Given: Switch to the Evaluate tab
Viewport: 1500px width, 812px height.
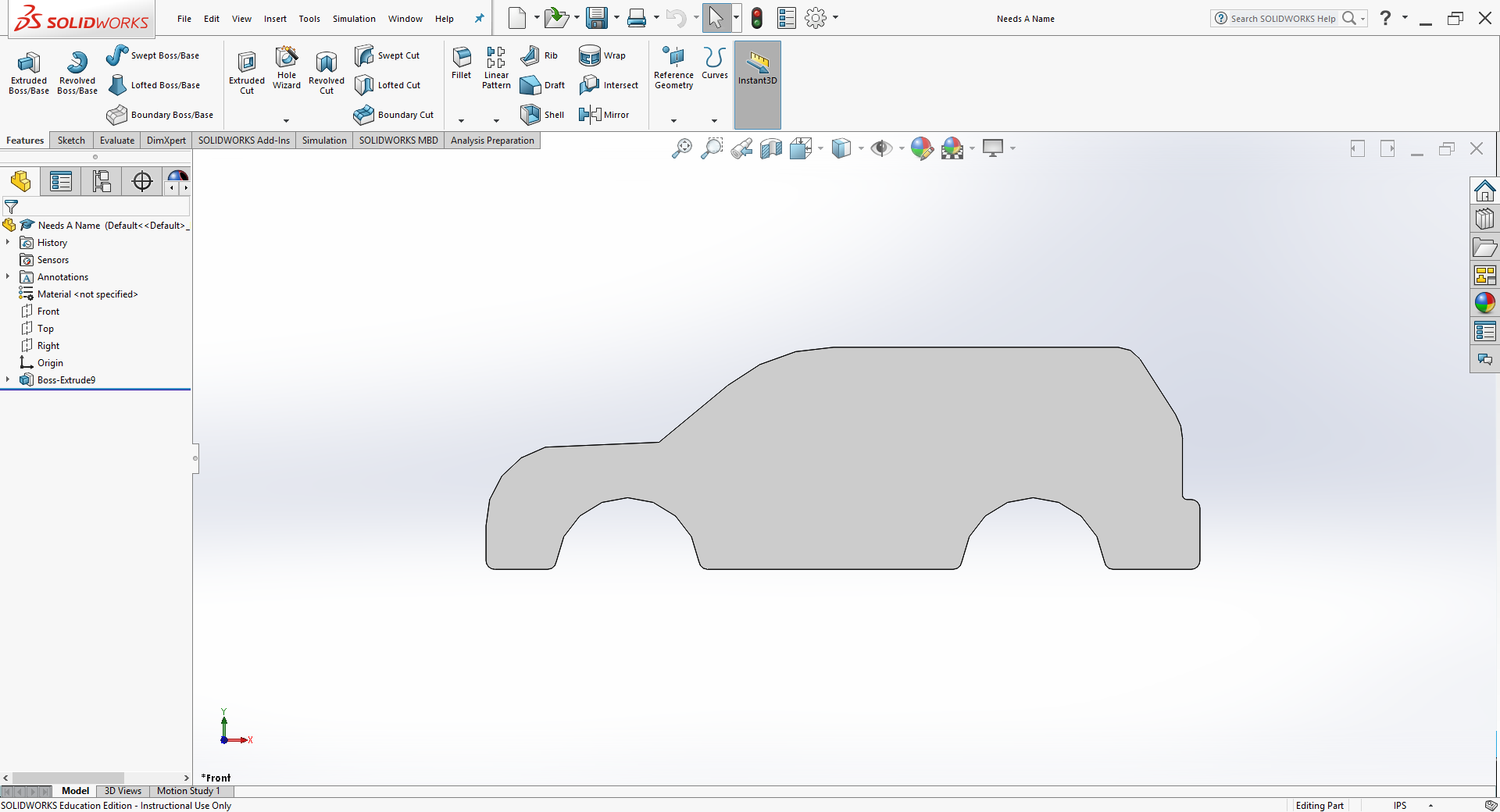Looking at the screenshot, I should 117,141.
